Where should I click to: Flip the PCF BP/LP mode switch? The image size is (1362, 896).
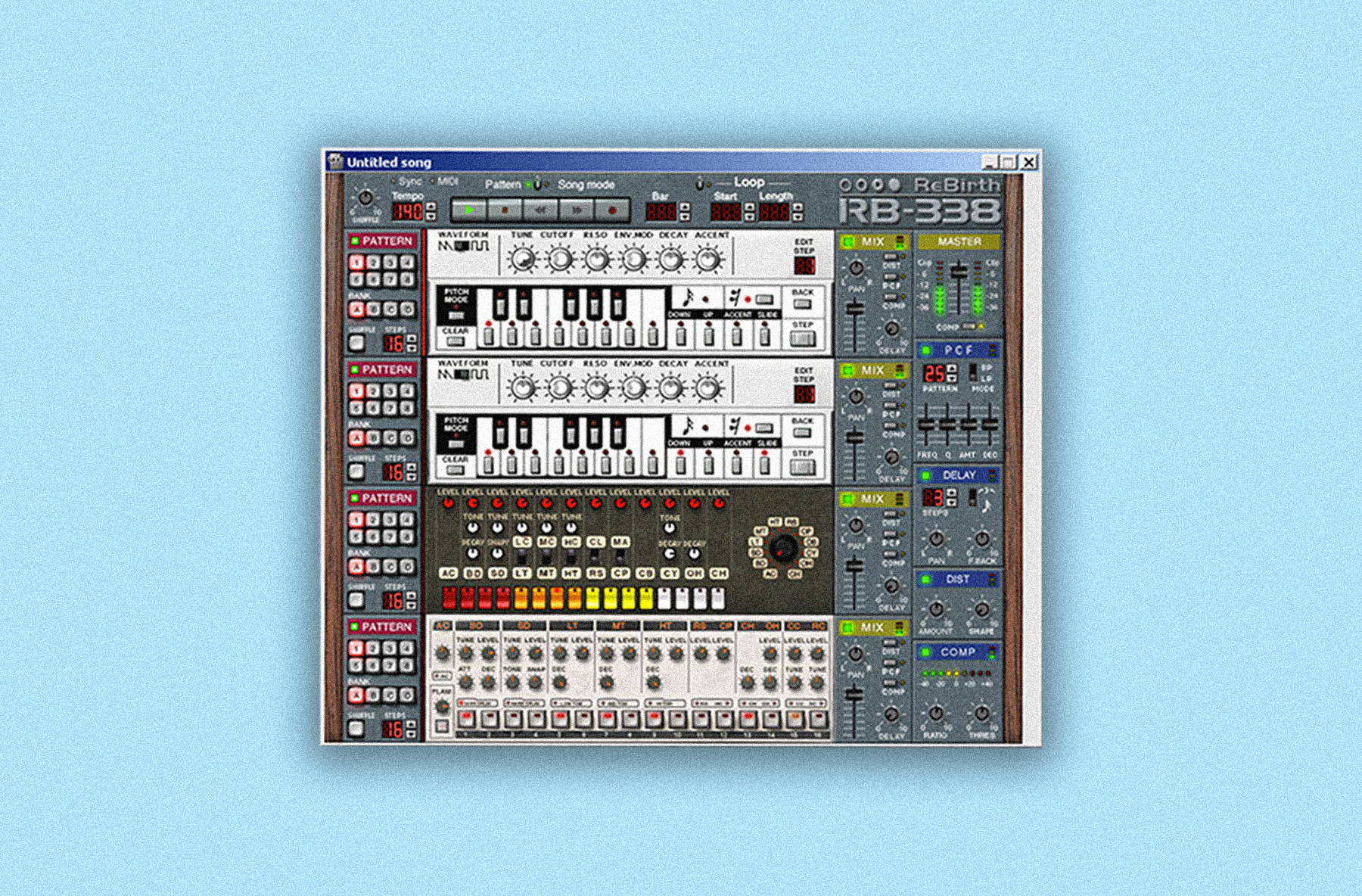[974, 372]
